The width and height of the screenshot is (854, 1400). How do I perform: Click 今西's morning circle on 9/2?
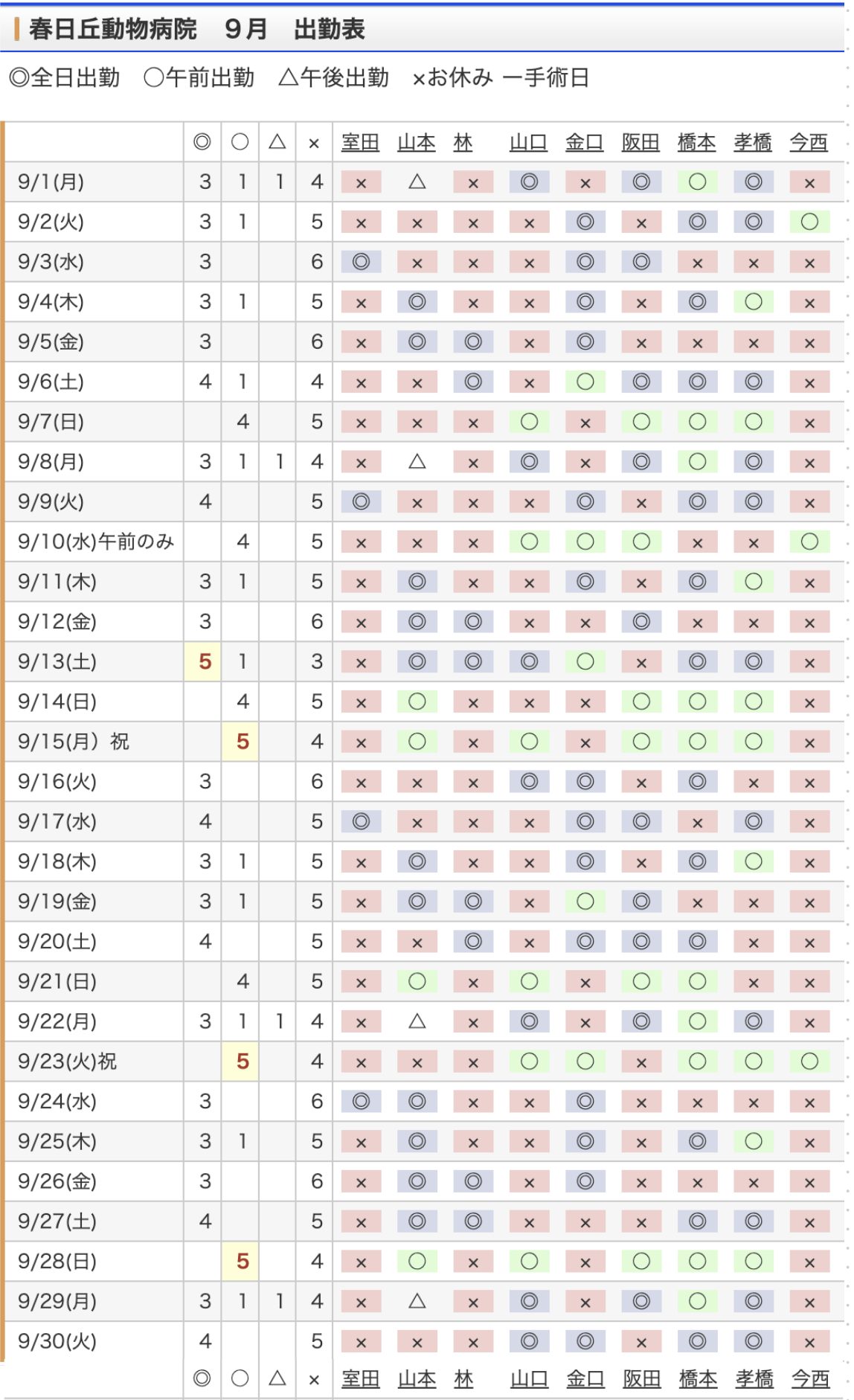tap(809, 222)
